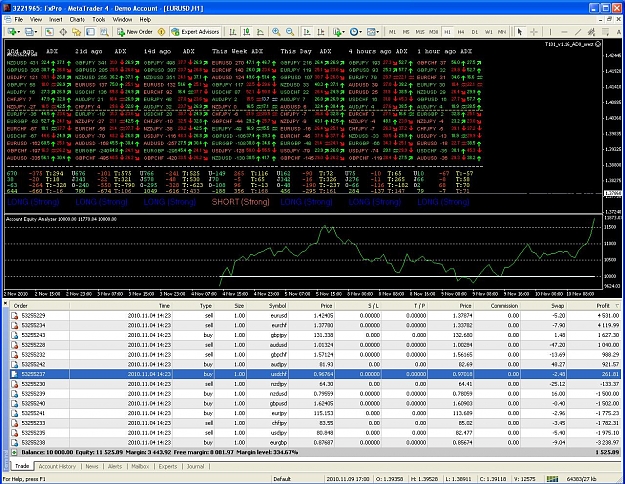Zoom out of the chart
The image size is (625, 484).
tap(290, 32)
